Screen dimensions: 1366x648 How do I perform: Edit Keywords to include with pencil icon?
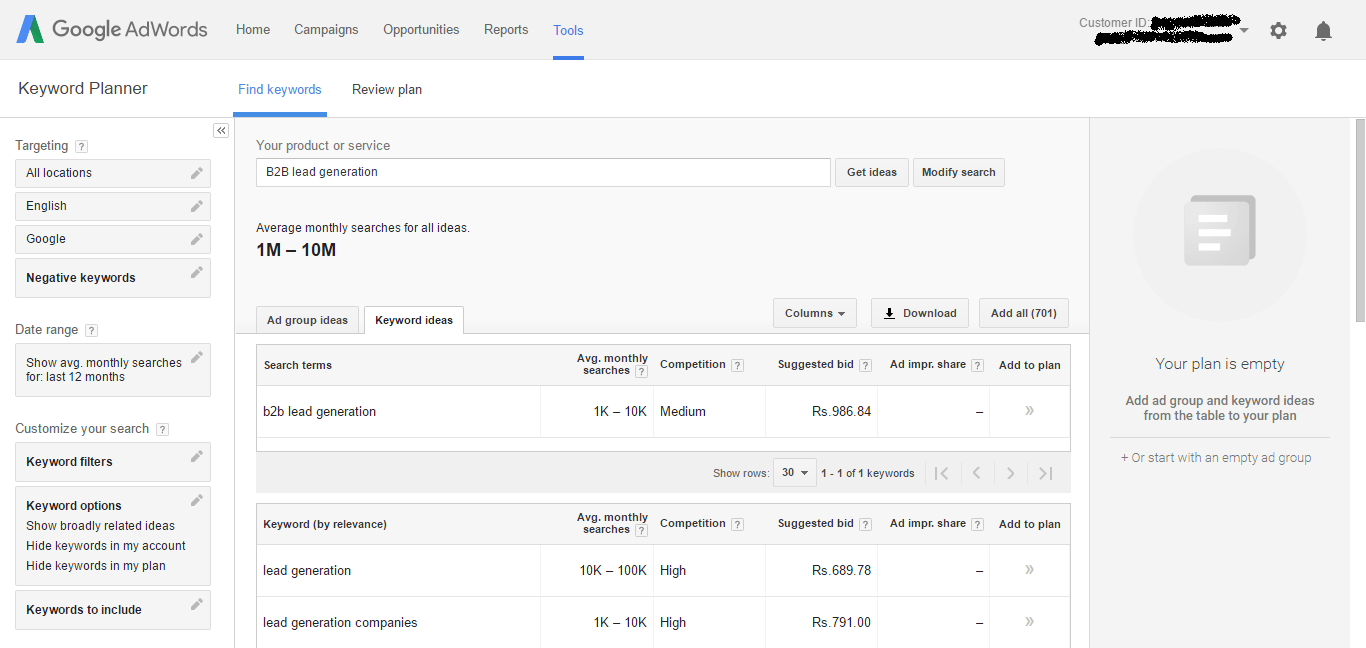point(197,604)
